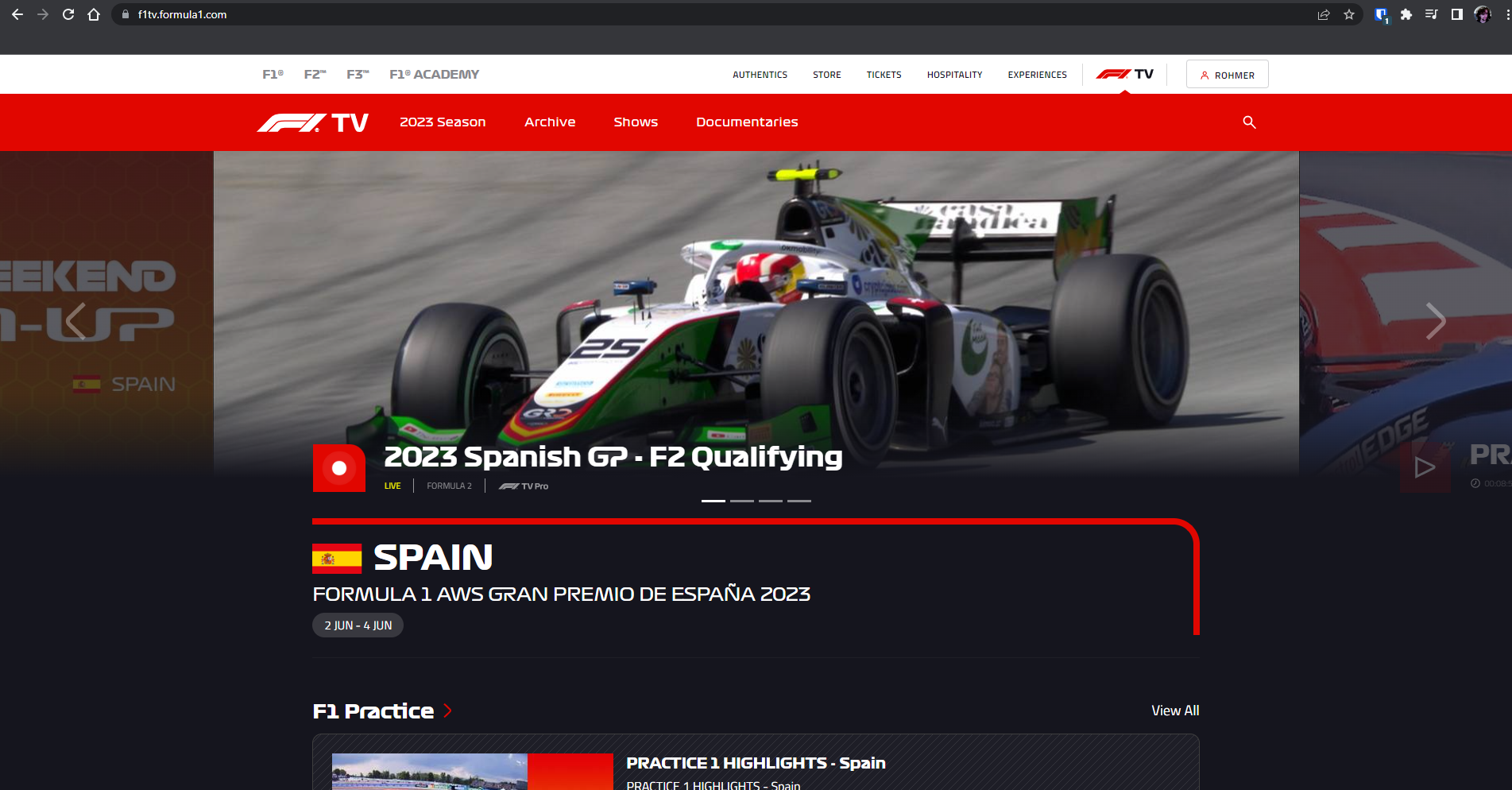Open search with magnifier icon
Viewport: 1512px width, 790px height.
(1249, 122)
